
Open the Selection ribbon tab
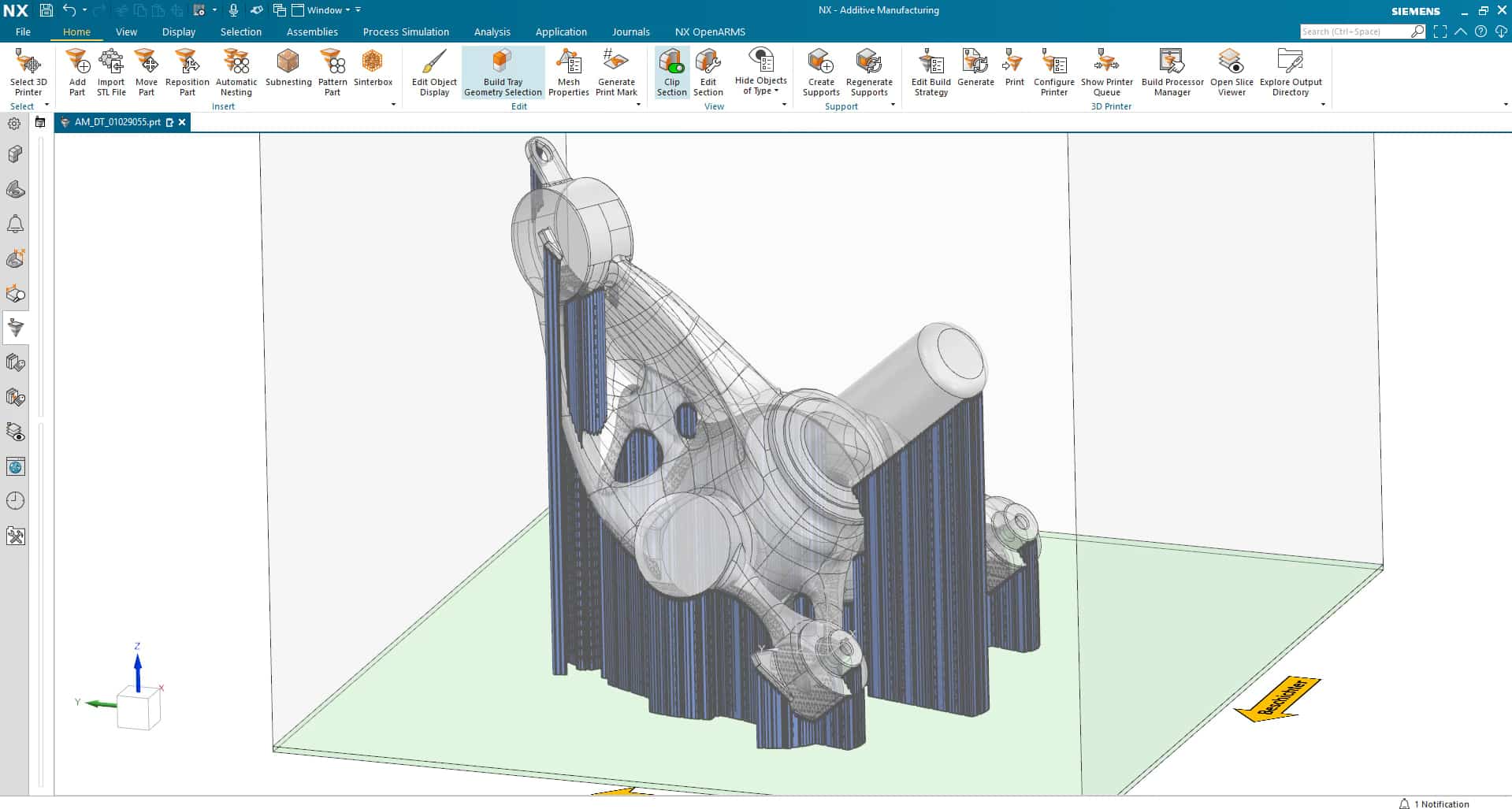click(241, 32)
